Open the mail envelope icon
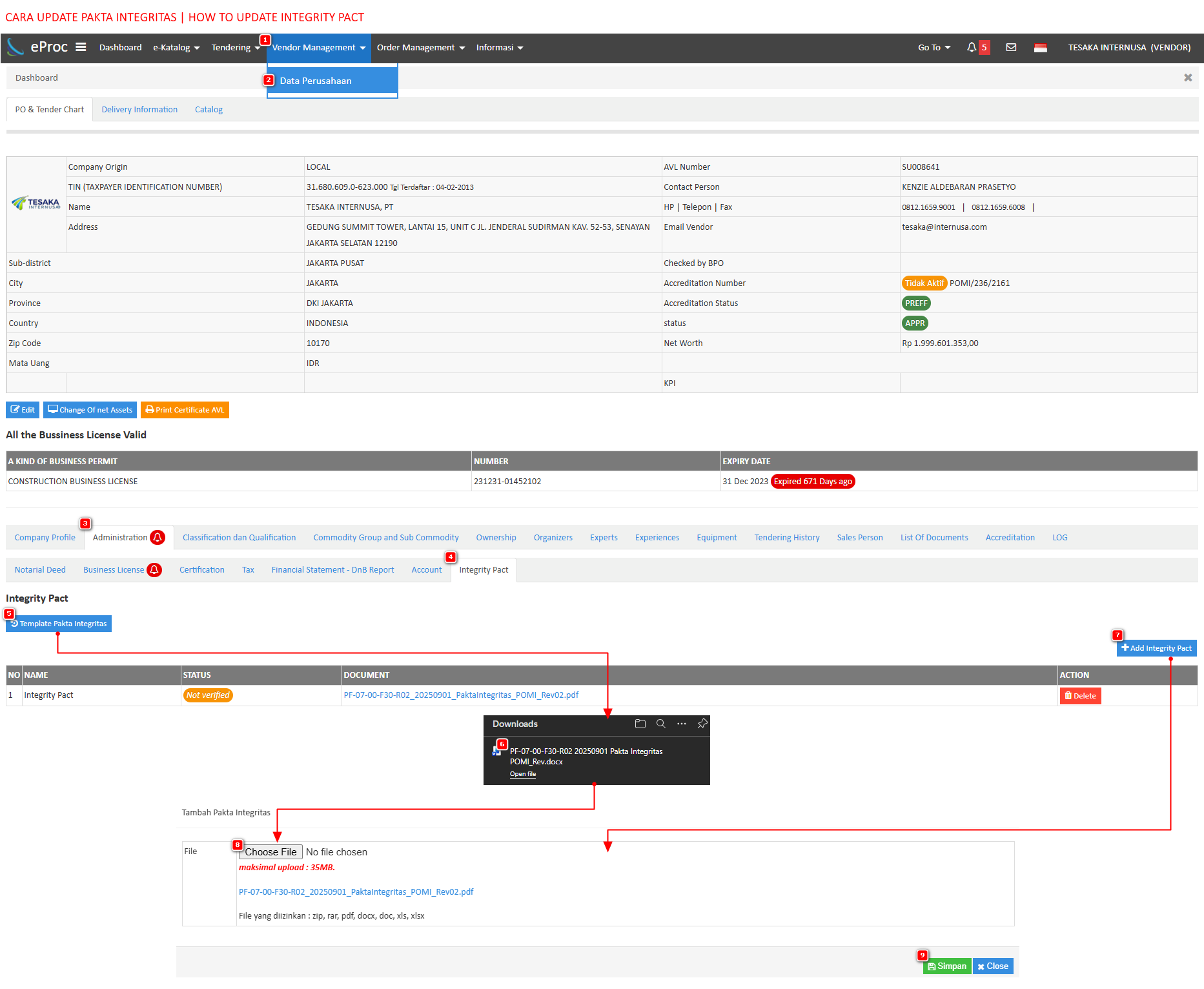The width and height of the screenshot is (1204, 989). click(1011, 47)
